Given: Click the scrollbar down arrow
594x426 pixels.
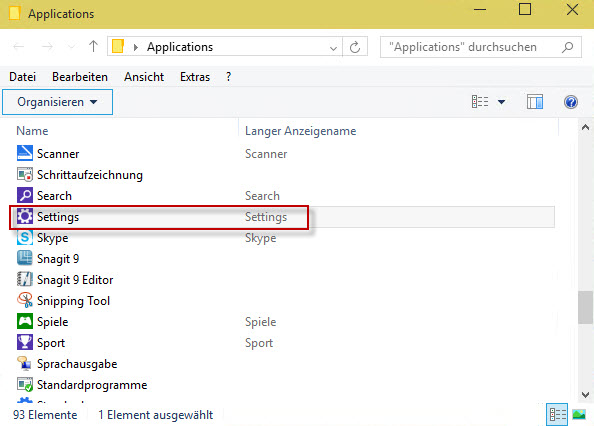Looking at the screenshot, I should [x=585, y=395].
